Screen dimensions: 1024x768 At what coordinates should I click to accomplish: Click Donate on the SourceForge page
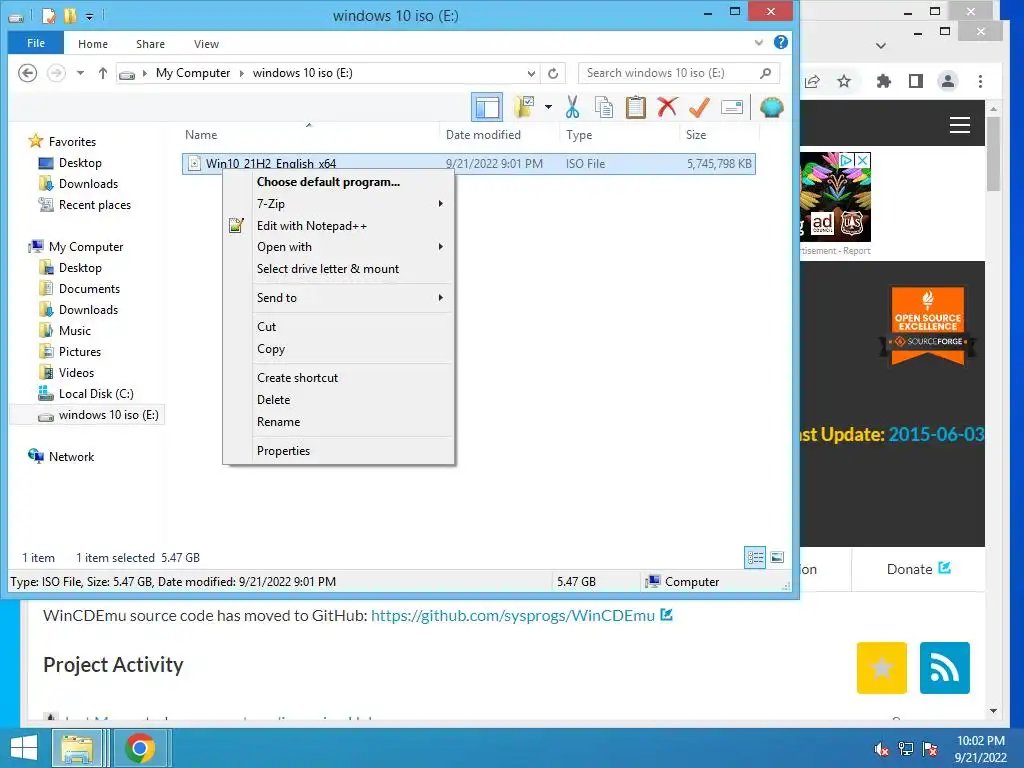(x=918, y=569)
